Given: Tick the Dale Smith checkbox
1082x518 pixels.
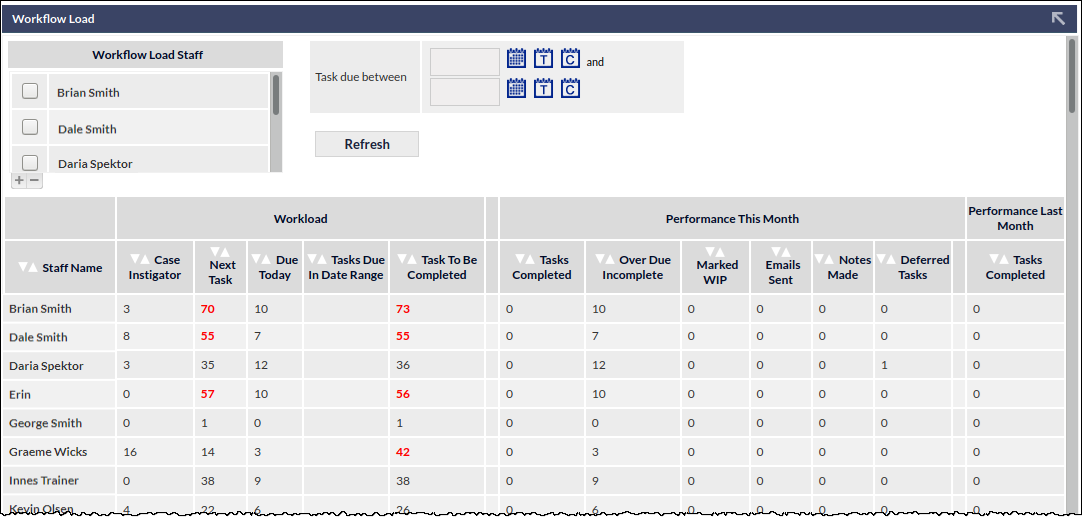Looking at the screenshot, I should (x=30, y=127).
